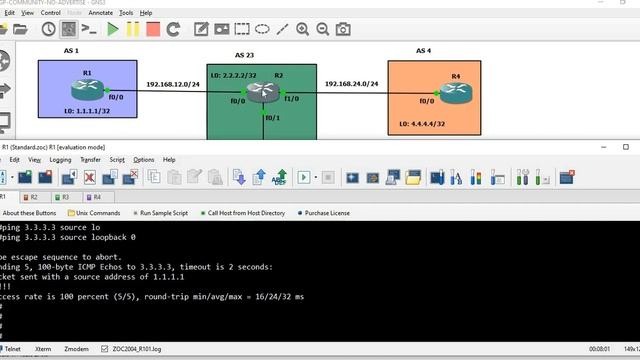
Task: Open ZOC Edit menu
Action: (x=15, y=160)
